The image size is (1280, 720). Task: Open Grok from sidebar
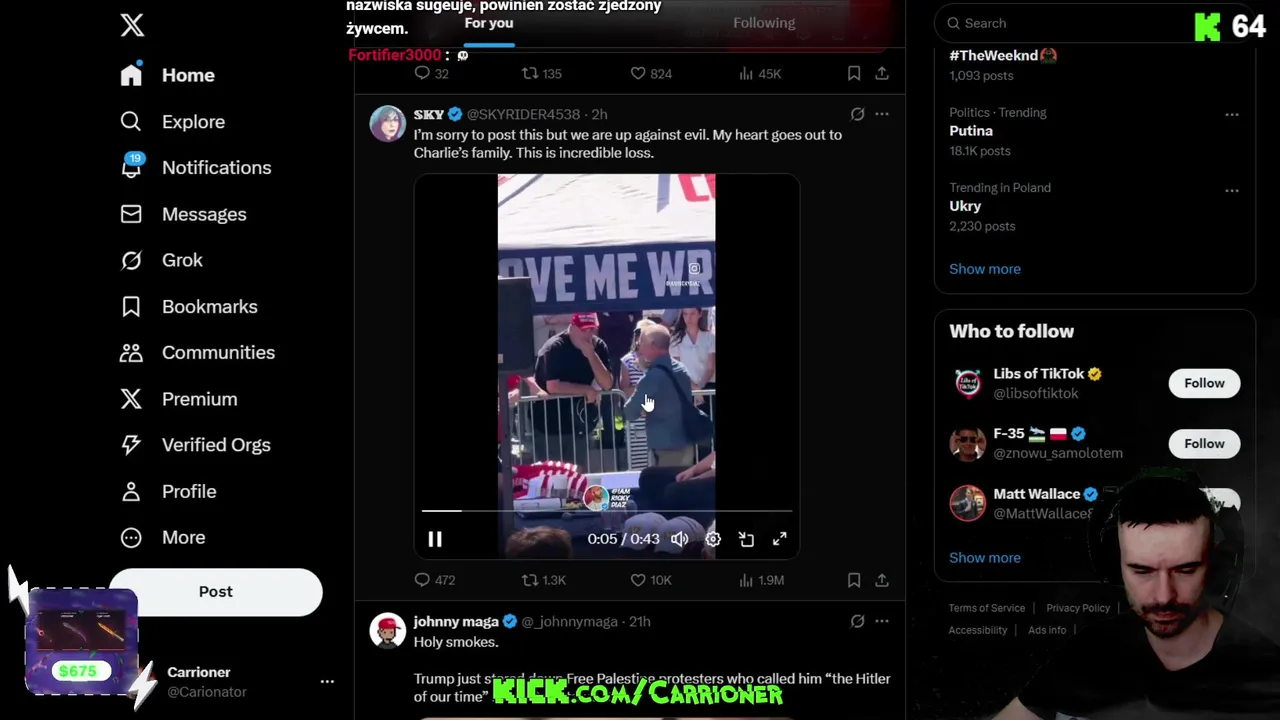click(x=161, y=260)
